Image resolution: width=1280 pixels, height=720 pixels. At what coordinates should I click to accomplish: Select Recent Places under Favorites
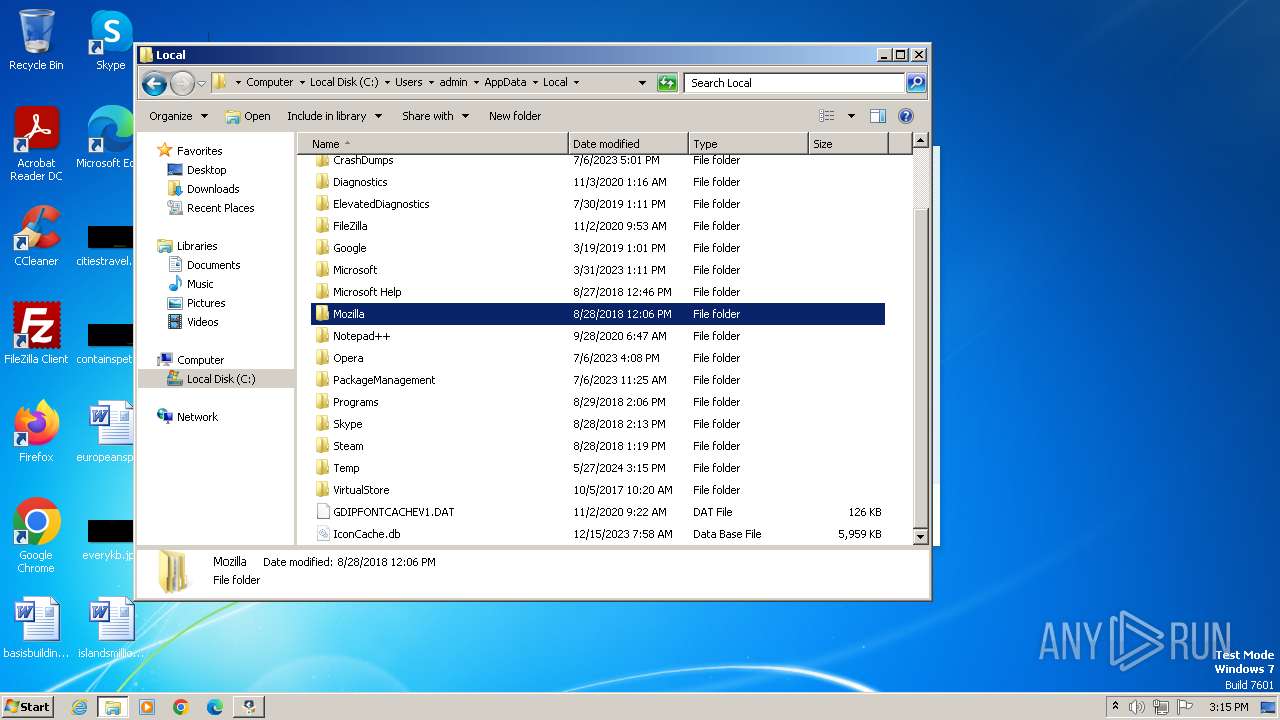pos(220,208)
